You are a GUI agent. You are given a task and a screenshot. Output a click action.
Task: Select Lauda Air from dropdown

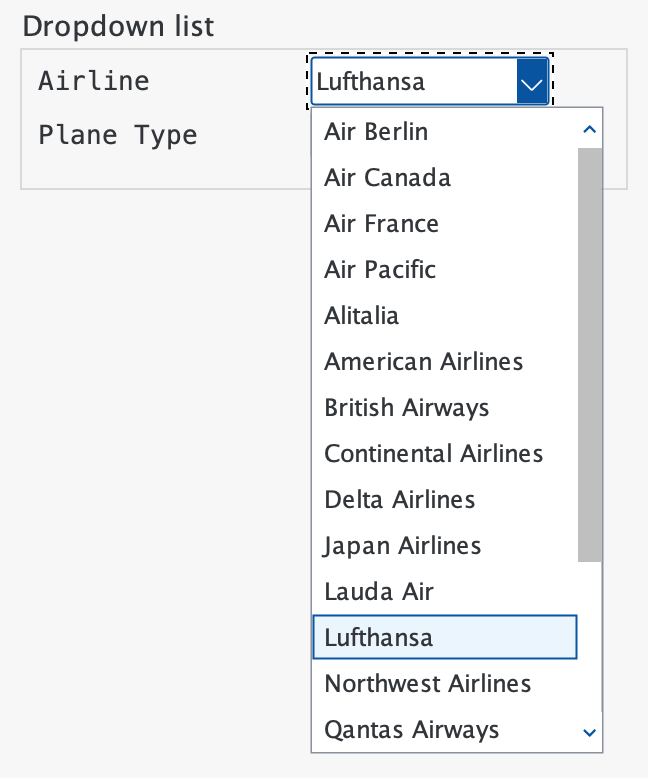point(379,592)
